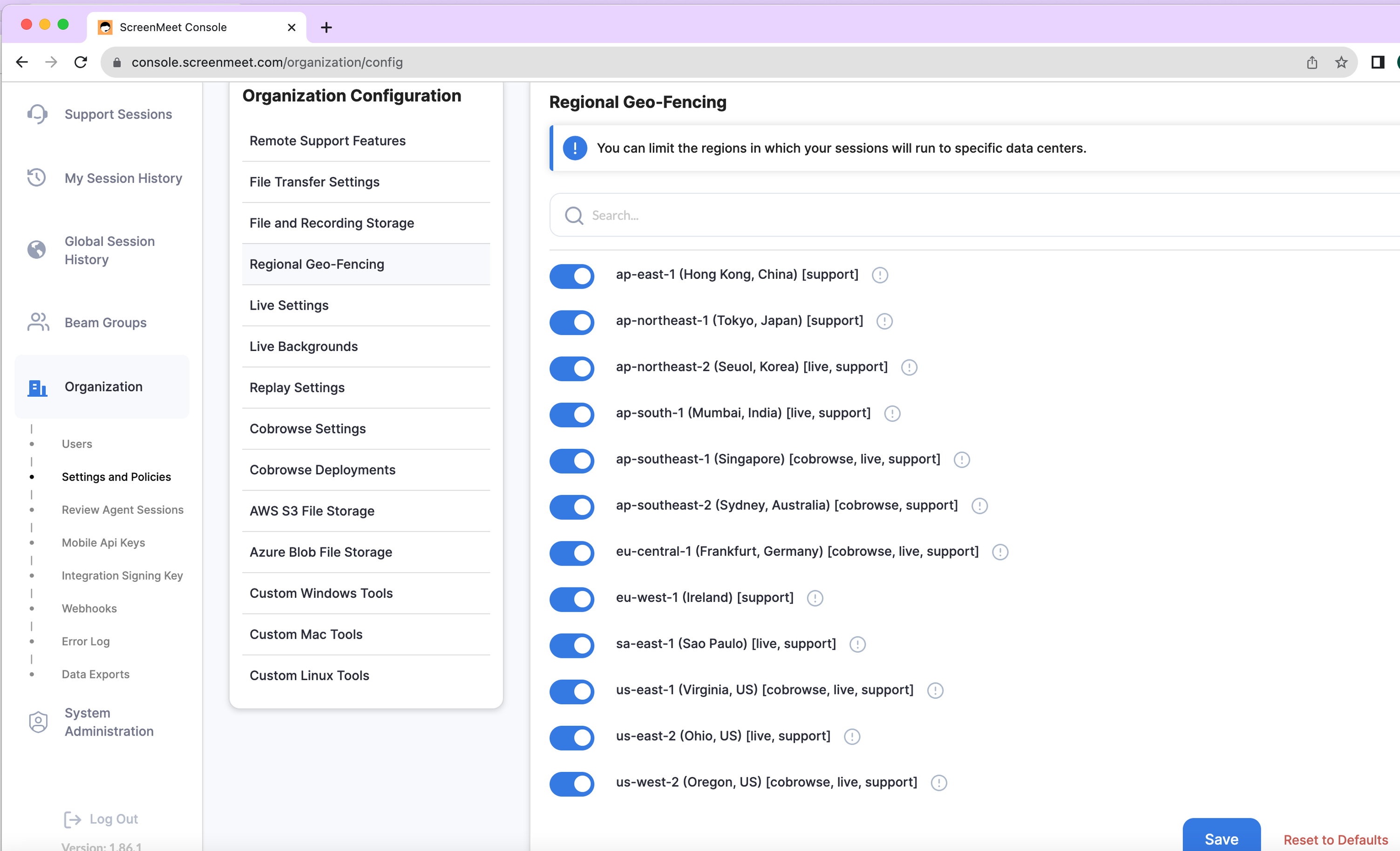Image resolution: width=1400 pixels, height=851 pixels.
Task: Click Global Session History globe icon
Action: [x=37, y=250]
